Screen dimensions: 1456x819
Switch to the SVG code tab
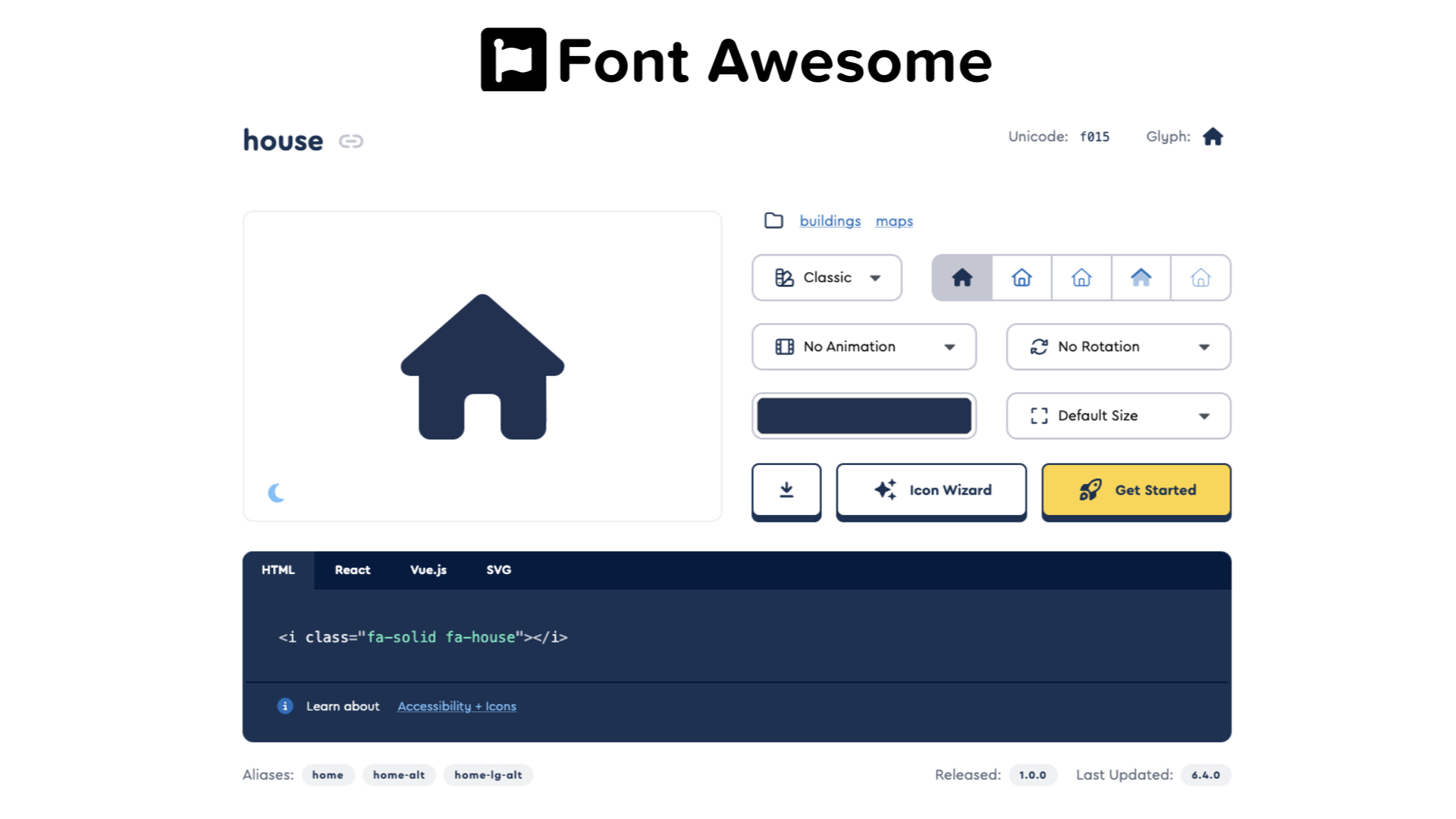(x=498, y=570)
